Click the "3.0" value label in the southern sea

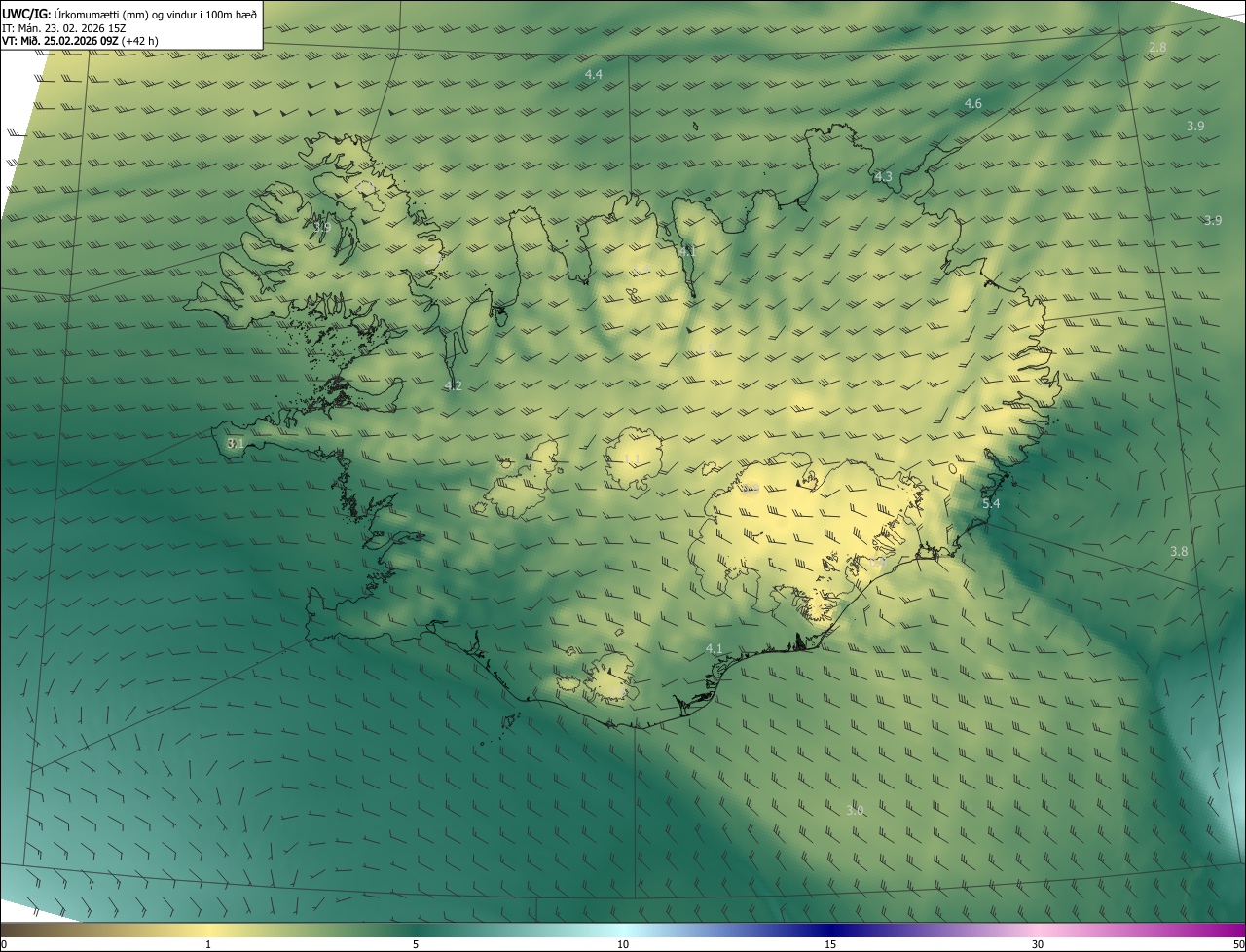[855, 810]
